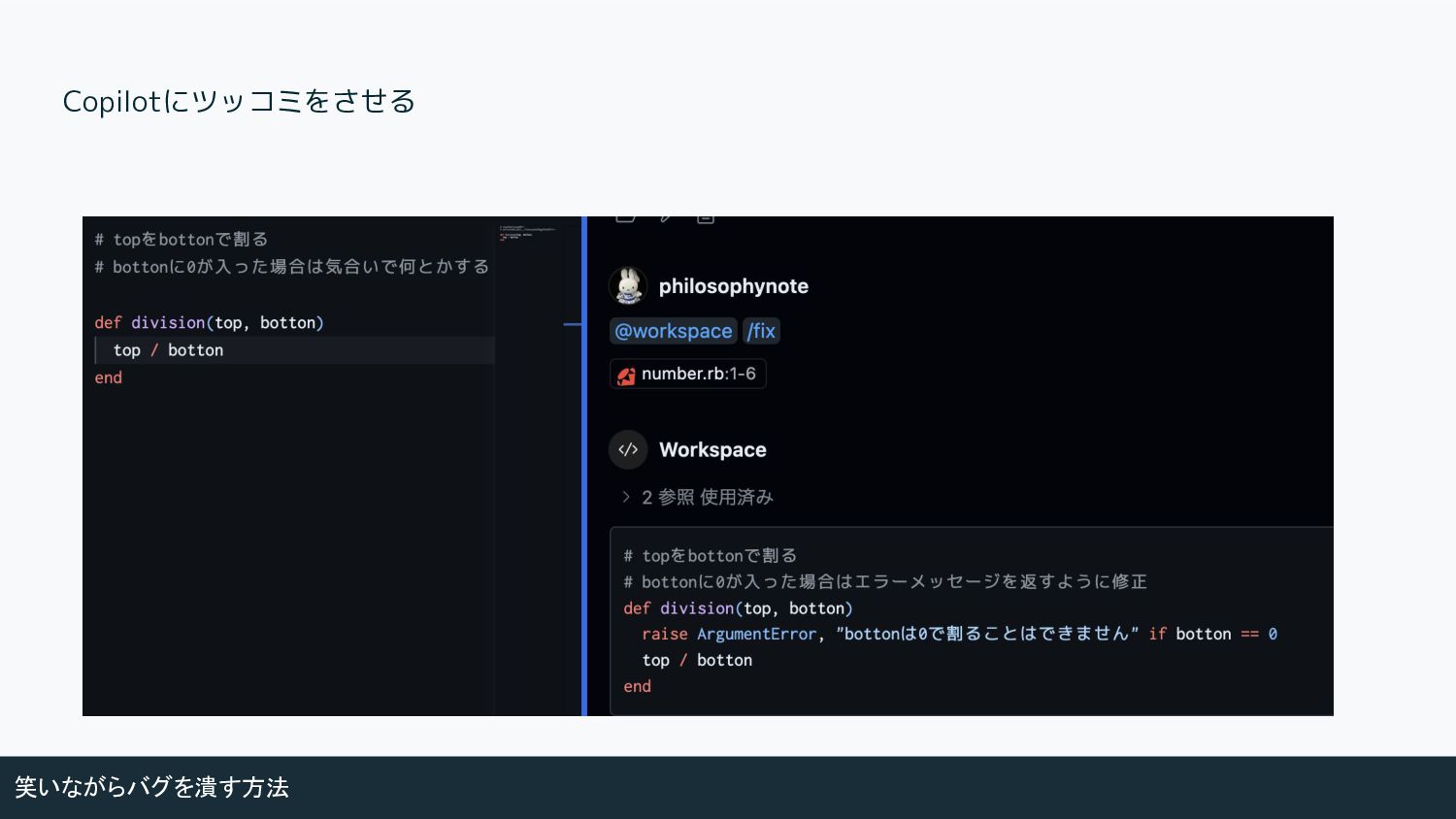Click the editor minimap preview
This screenshot has height=819, width=1456.
click(527, 233)
